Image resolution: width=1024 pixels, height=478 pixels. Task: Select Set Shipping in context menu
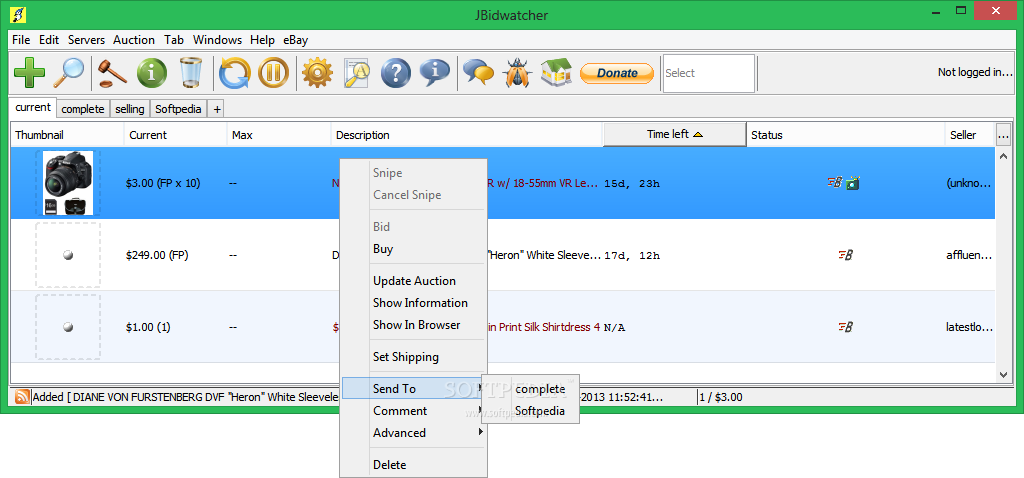point(414,357)
